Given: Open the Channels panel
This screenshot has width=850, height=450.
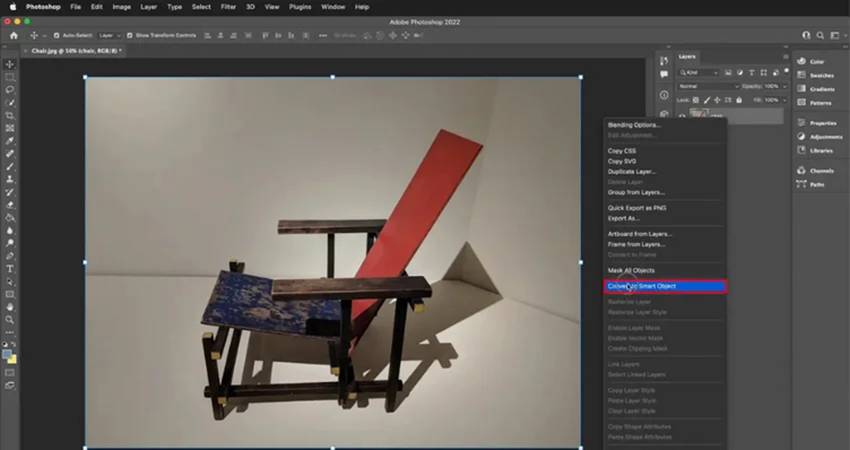Looking at the screenshot, I should [x=815, y=171].
